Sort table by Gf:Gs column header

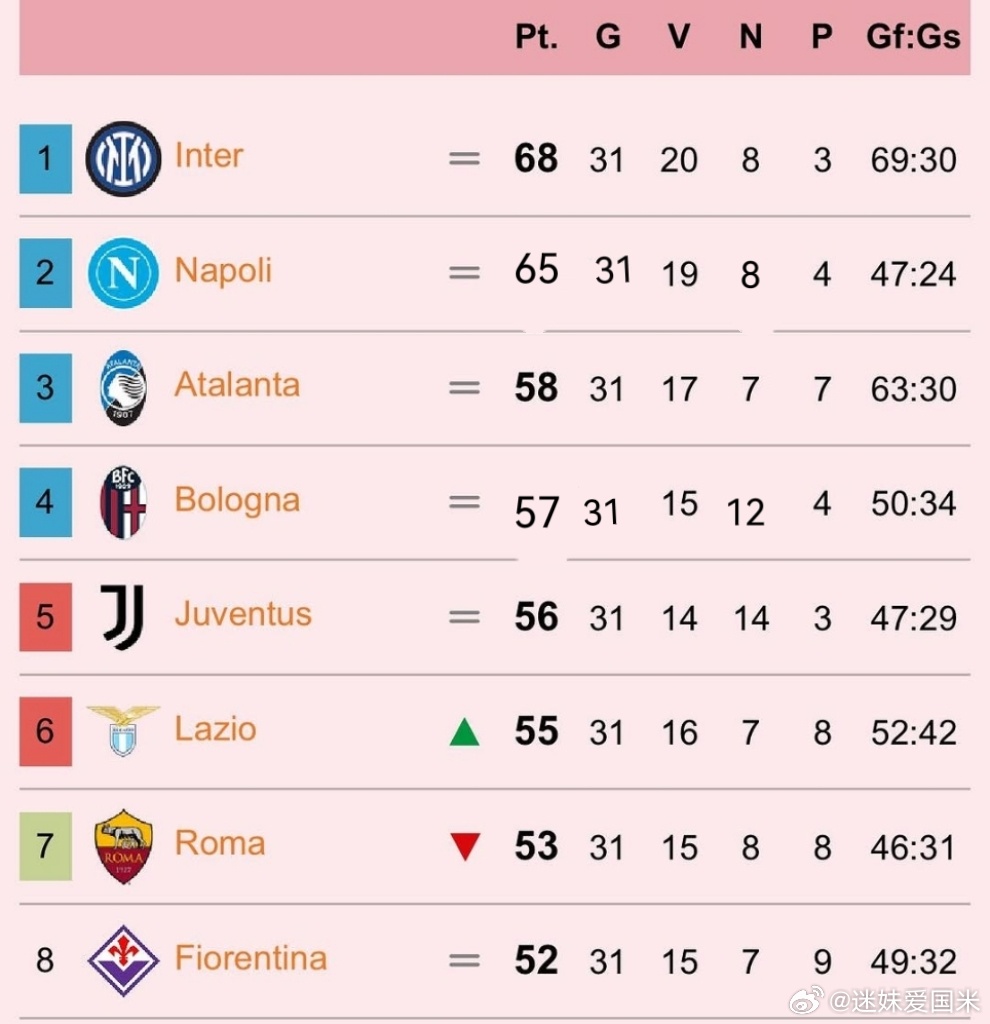point(913,37)
